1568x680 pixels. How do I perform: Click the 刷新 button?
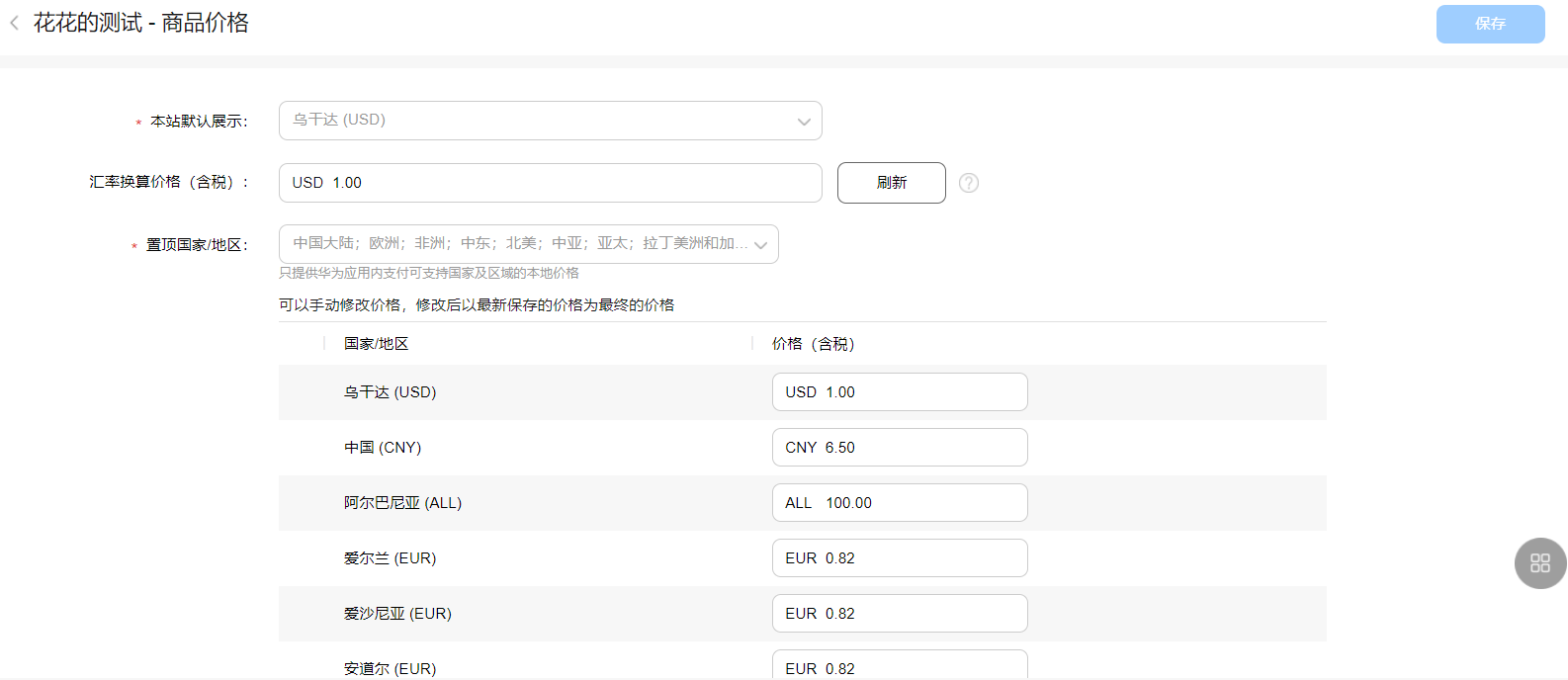click(x=892, y=183)
